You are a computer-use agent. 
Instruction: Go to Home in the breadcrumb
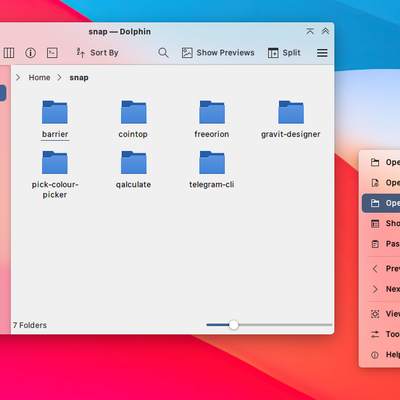[39, 78]
